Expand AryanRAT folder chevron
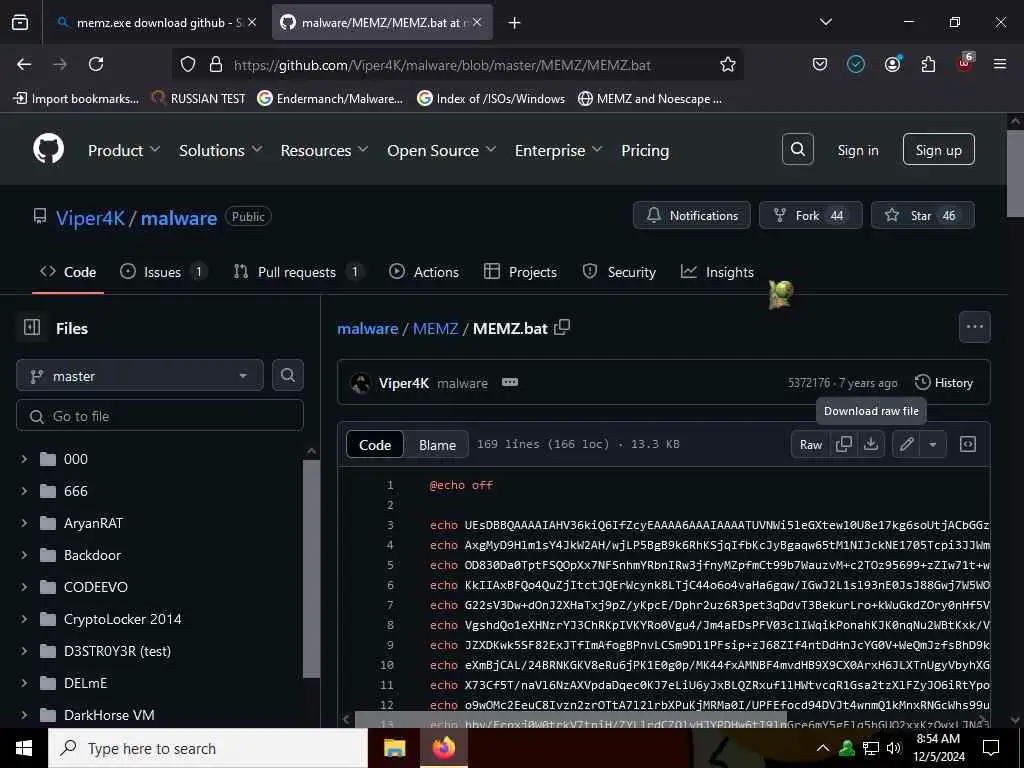The height and width of the screenshot is (768, 1024). tap(24, 522)
